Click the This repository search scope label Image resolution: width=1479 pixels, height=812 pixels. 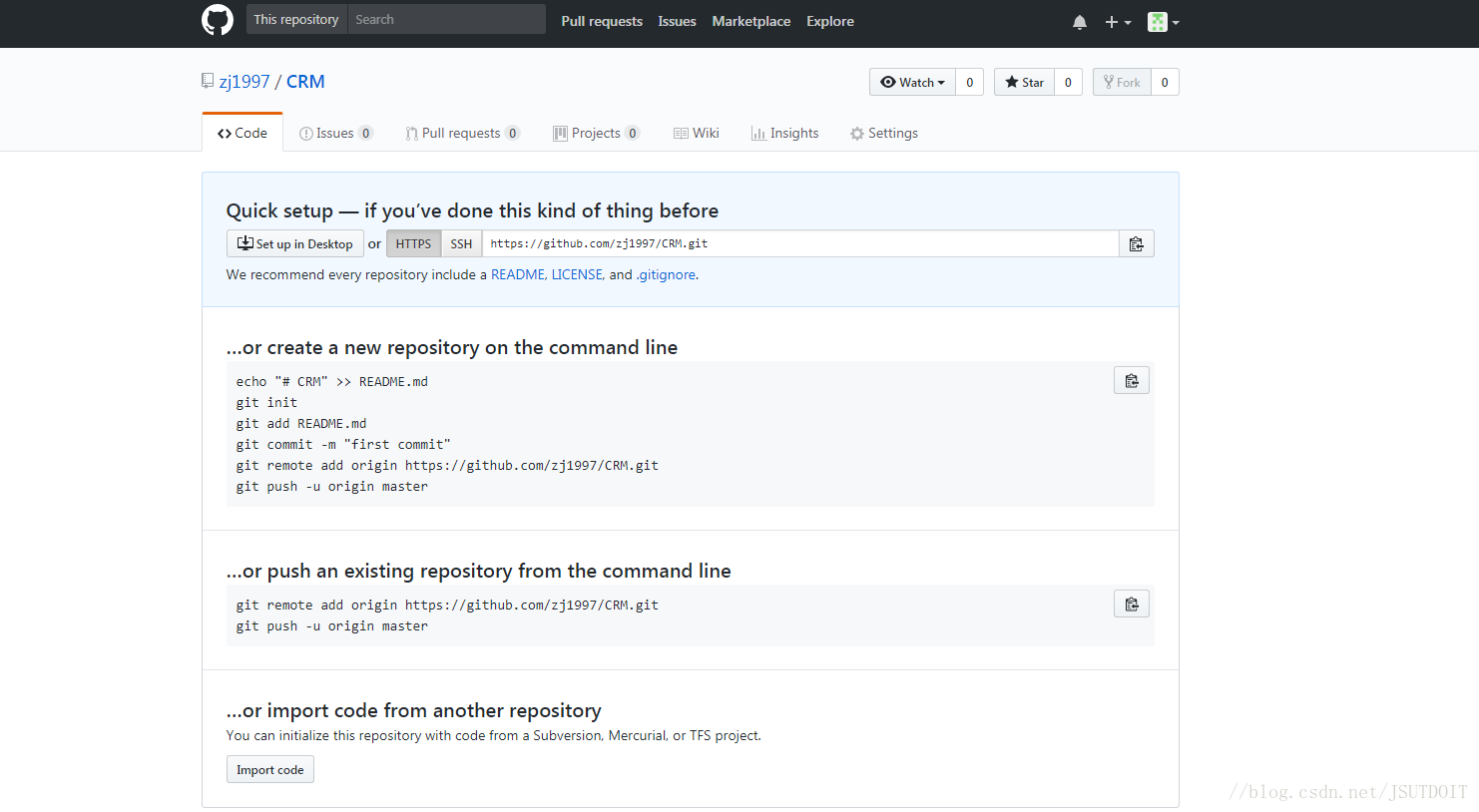click(296, 19)
